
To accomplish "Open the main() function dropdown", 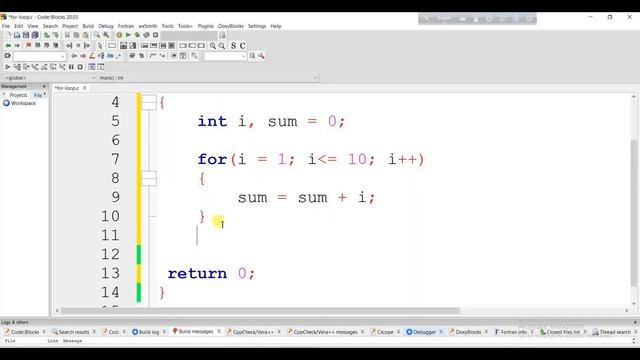I will [208, 78].
